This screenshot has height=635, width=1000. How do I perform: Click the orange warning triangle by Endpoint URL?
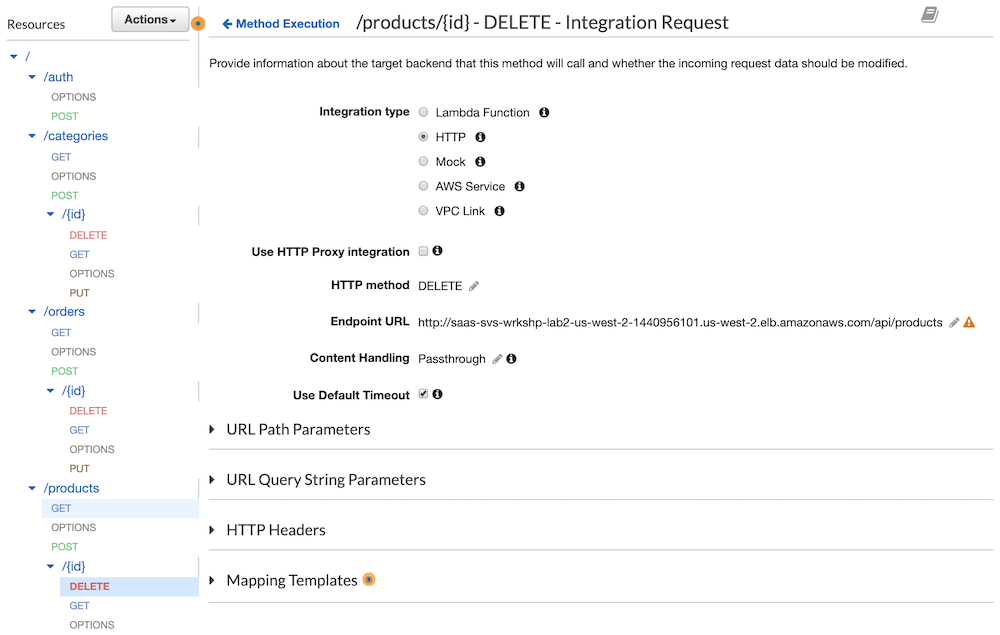969,322
